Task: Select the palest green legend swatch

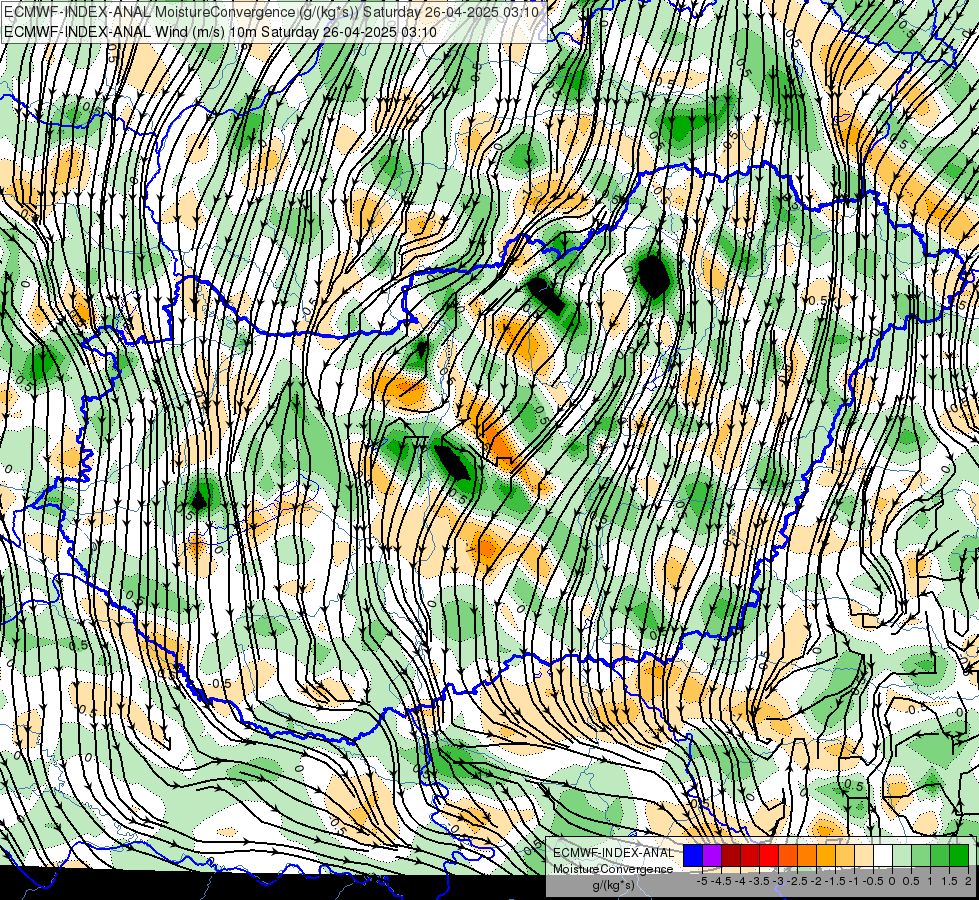Action: [902, 855]
